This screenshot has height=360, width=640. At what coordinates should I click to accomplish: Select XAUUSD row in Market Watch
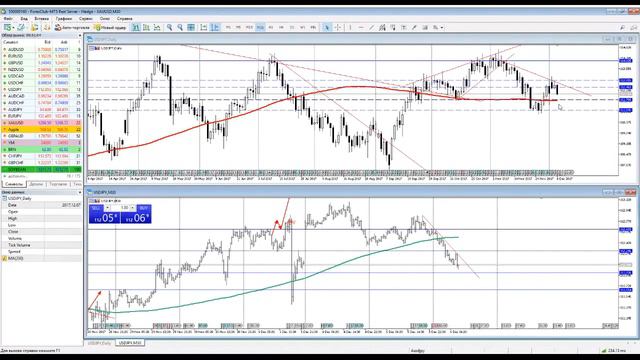(42, 122)
